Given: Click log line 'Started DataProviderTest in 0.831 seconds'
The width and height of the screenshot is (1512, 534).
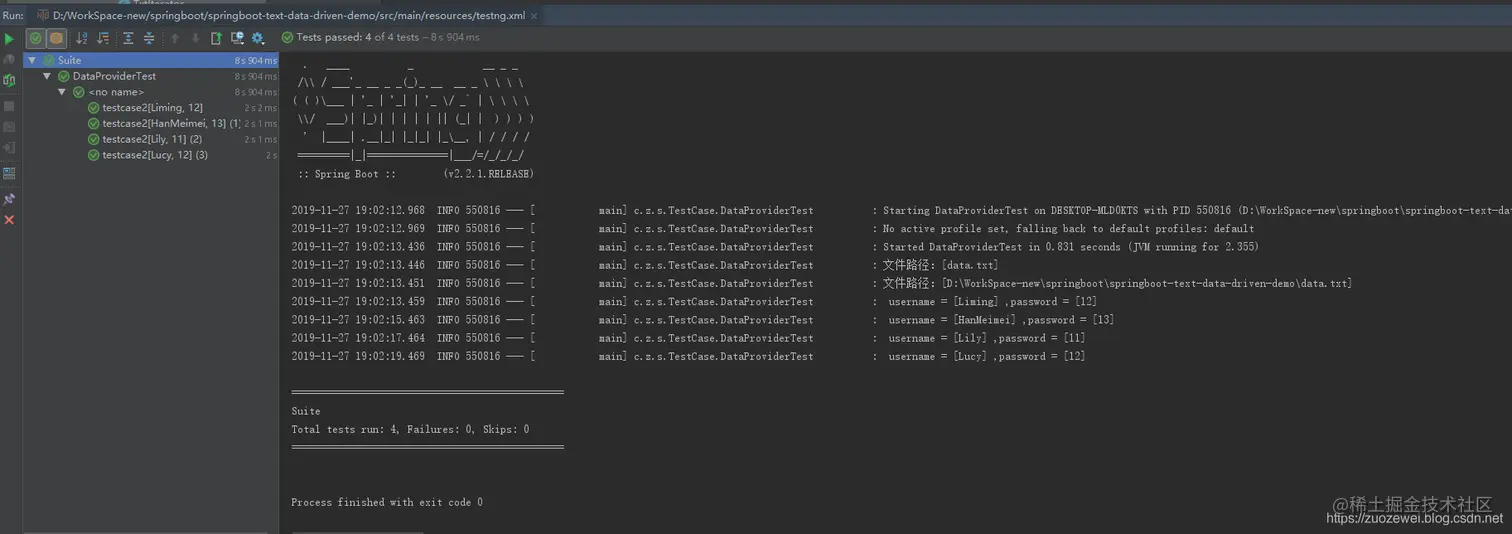Looking at the screenshot, I should point(1070,247).
